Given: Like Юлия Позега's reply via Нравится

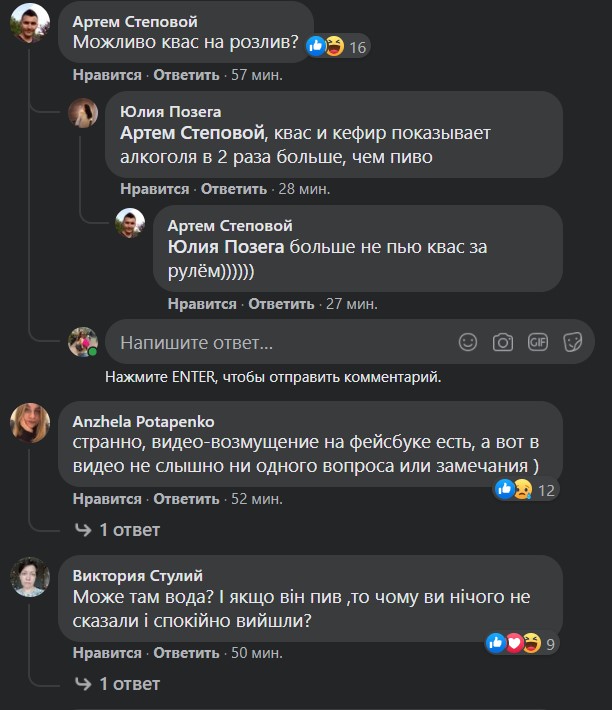Looking at the screenshot, I should pos(155,189).
